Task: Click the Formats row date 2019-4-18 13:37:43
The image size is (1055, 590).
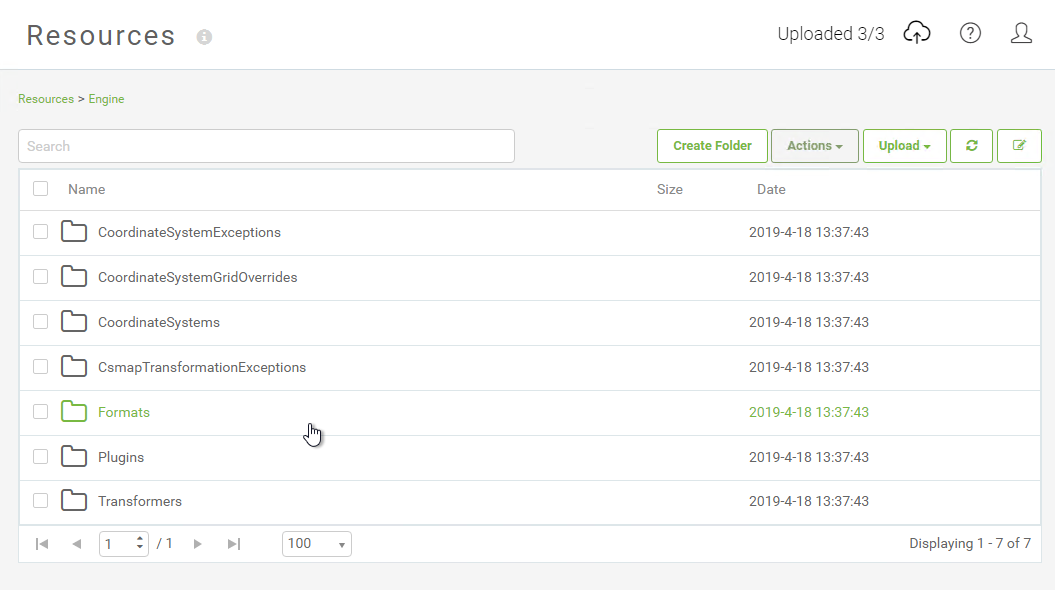Action: (809, 412)
